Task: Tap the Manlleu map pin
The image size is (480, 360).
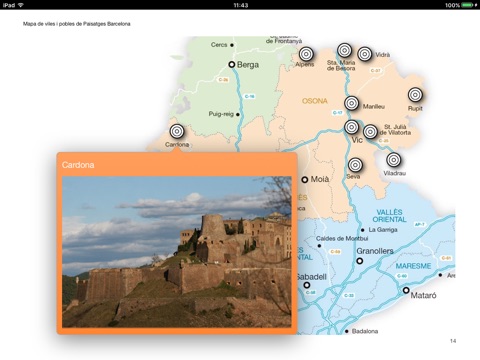Action: point(351,103)
